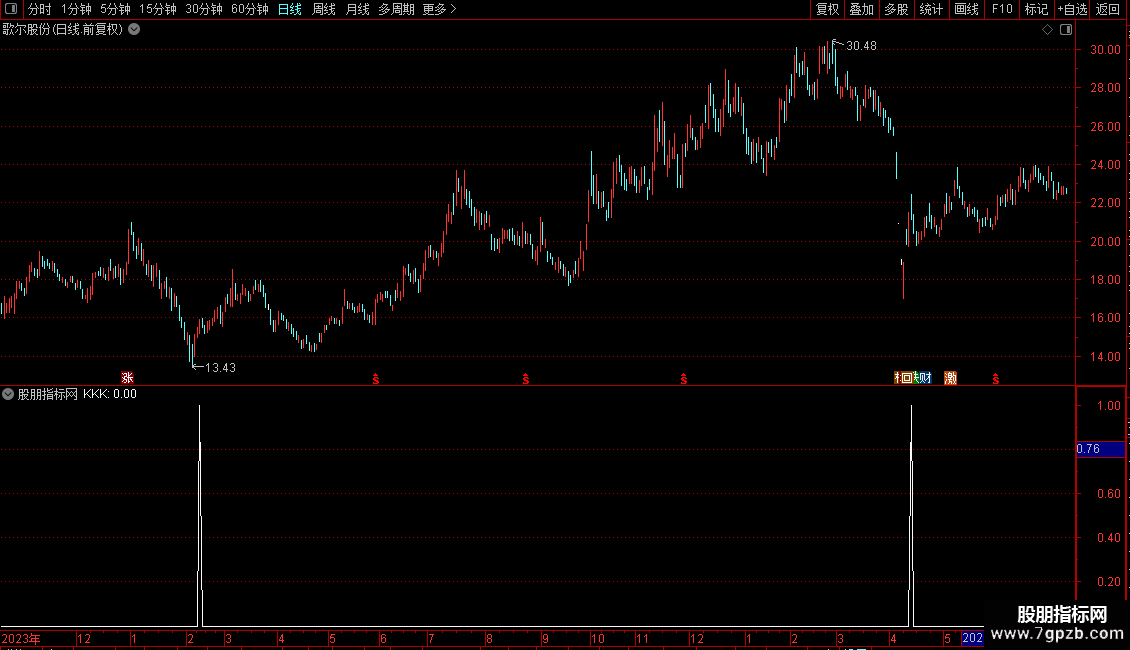Open the 多周期 multi-period view

coord(396,9)
